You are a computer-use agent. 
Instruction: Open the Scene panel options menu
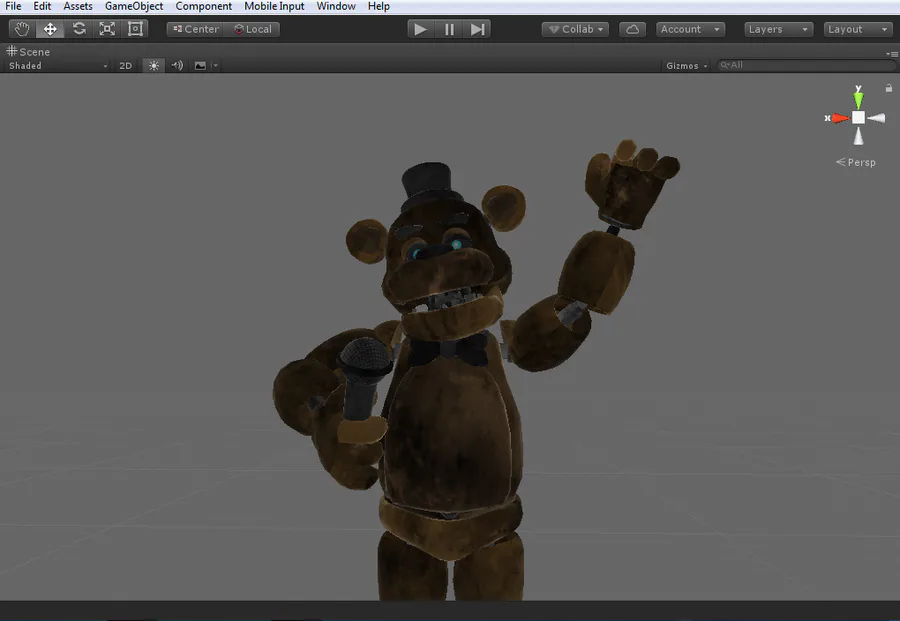(891, 54)
